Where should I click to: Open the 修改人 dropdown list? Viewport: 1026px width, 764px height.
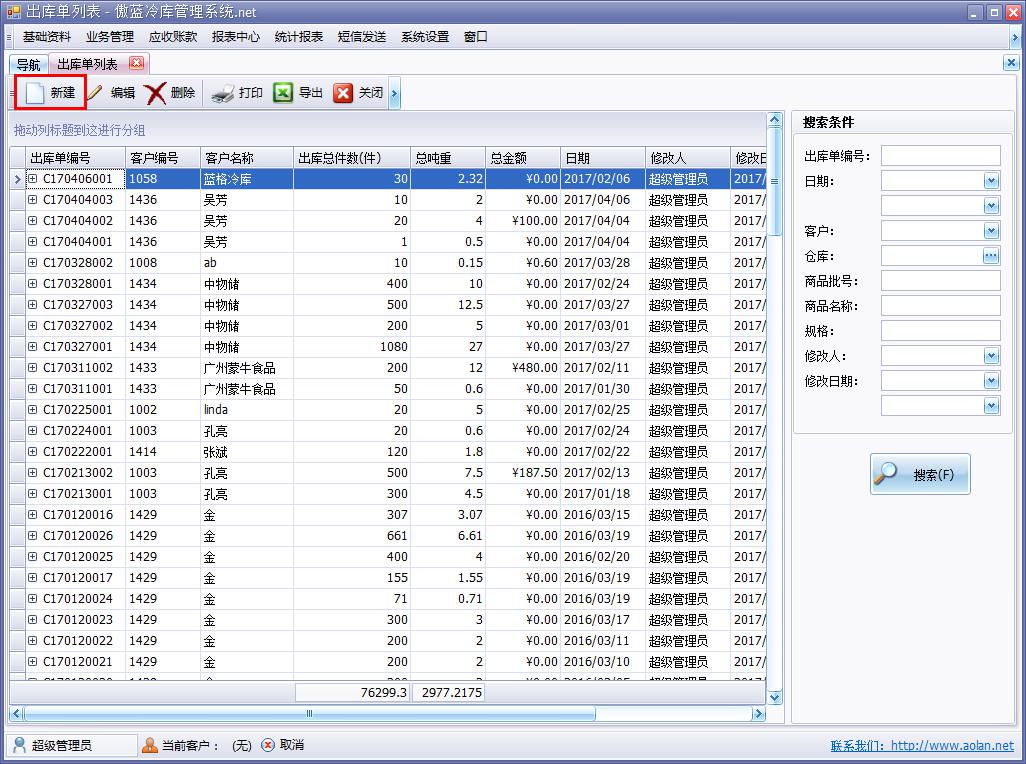click(991, 356)
